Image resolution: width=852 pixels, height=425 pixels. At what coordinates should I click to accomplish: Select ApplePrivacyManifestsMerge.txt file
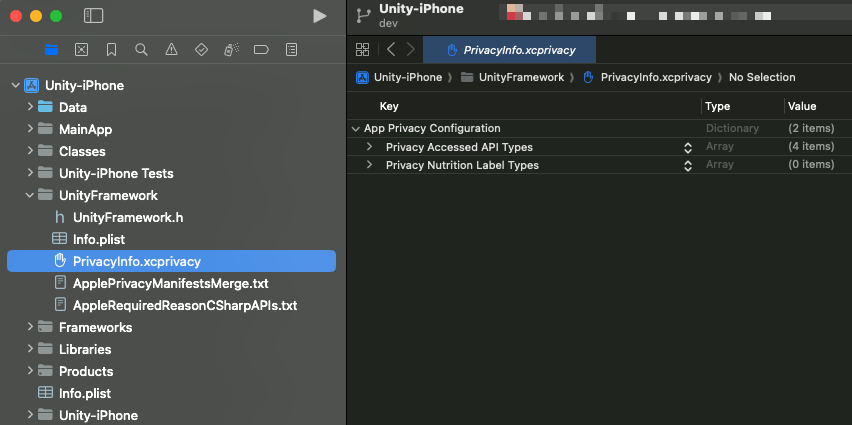[171, 283]
